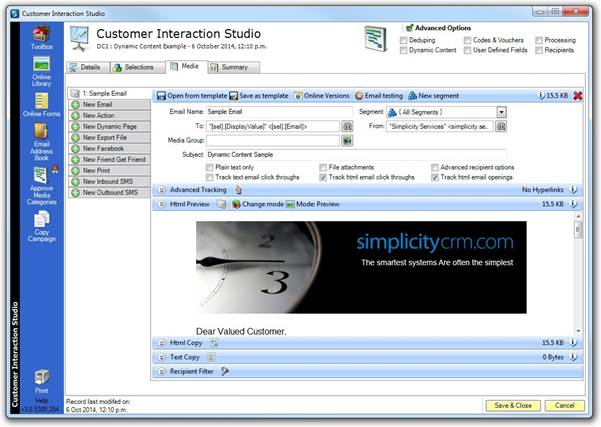The height and width of the screenshot is (427, 601).
Task: Click the Advanced Options gantt chart icon
Action: coord(376,38)
